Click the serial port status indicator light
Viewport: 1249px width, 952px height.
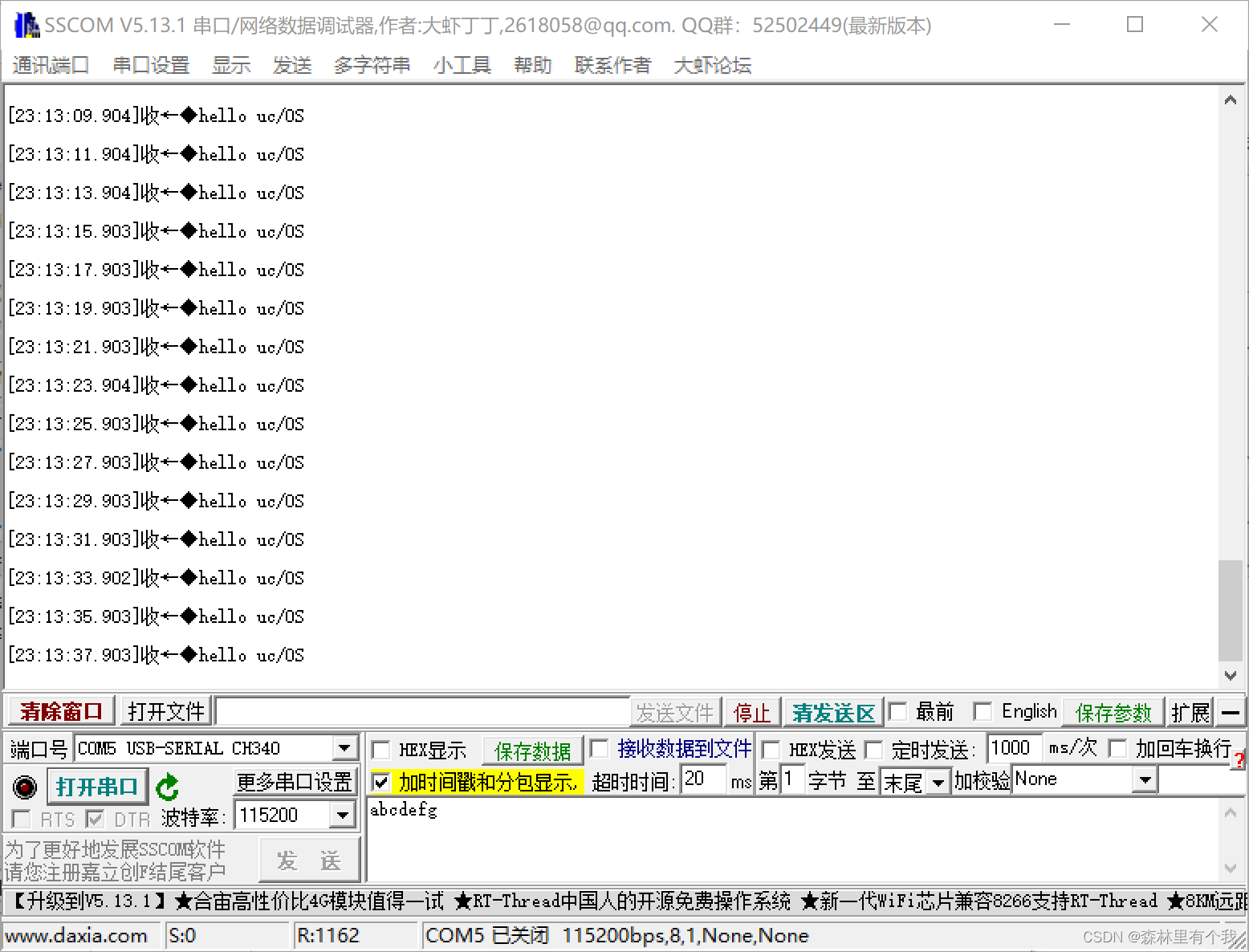coord(24,787)
